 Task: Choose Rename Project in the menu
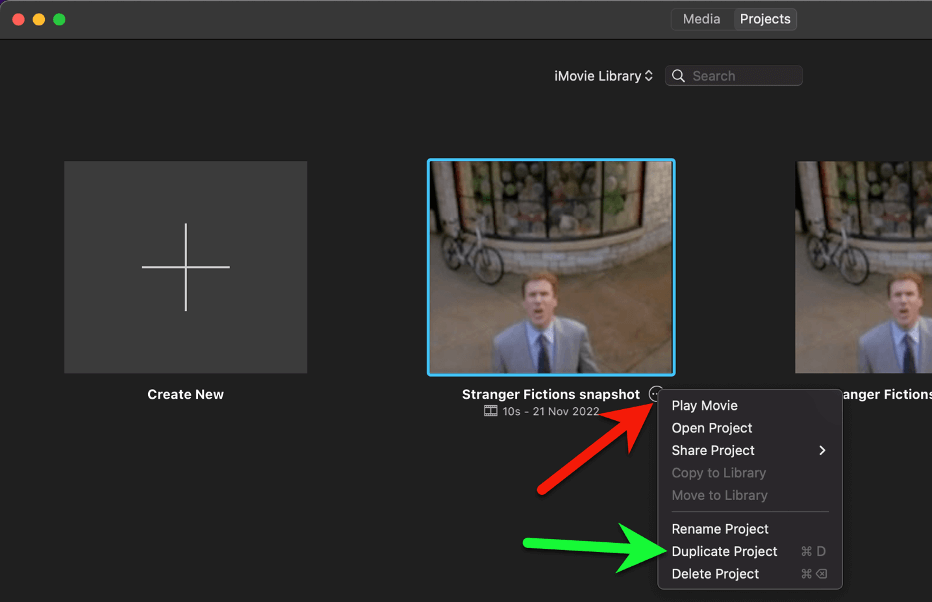click(720, 529)
